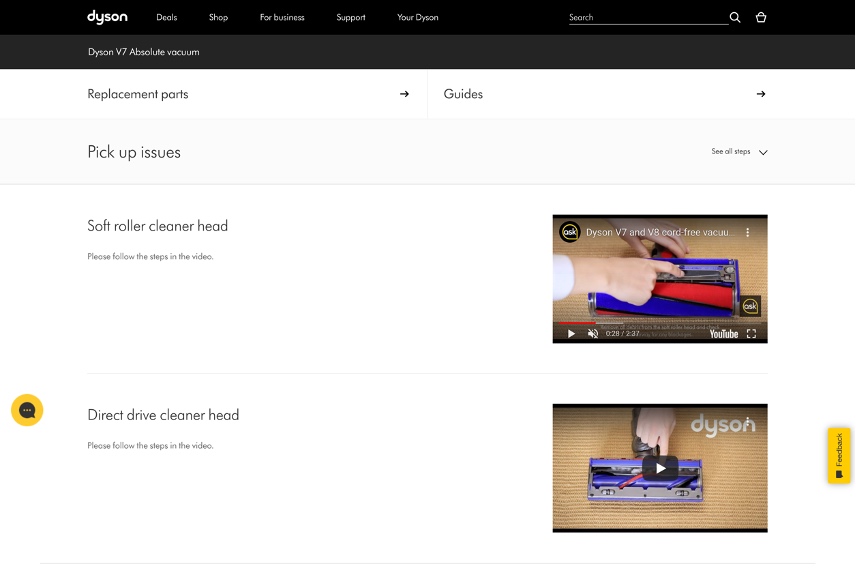Click the arrow beside Replacement parts
Image resolution: width=856 pixels, height=577 pixels.
coord(404,94)
